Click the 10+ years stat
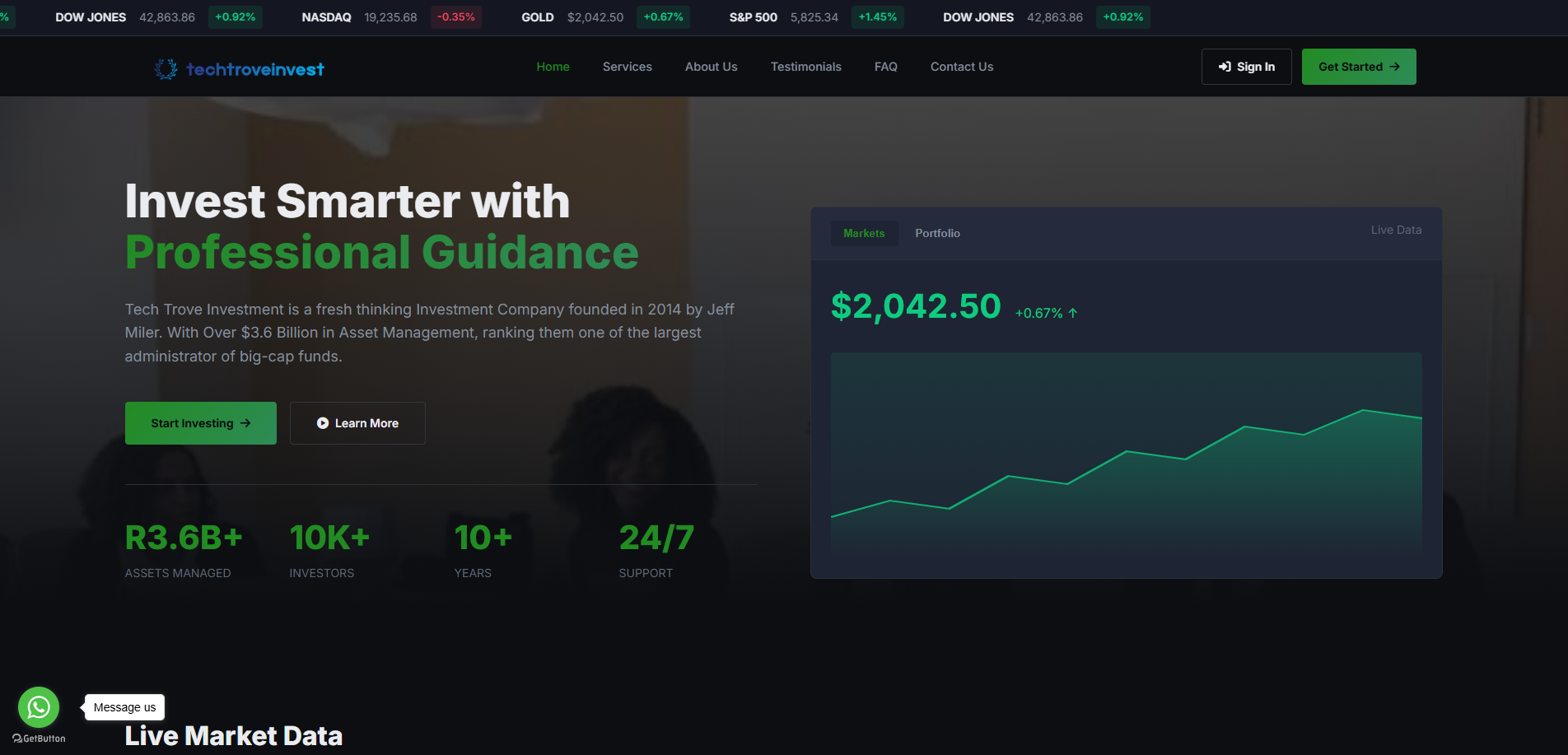The image size is (1568, 755). click(483, 550)
